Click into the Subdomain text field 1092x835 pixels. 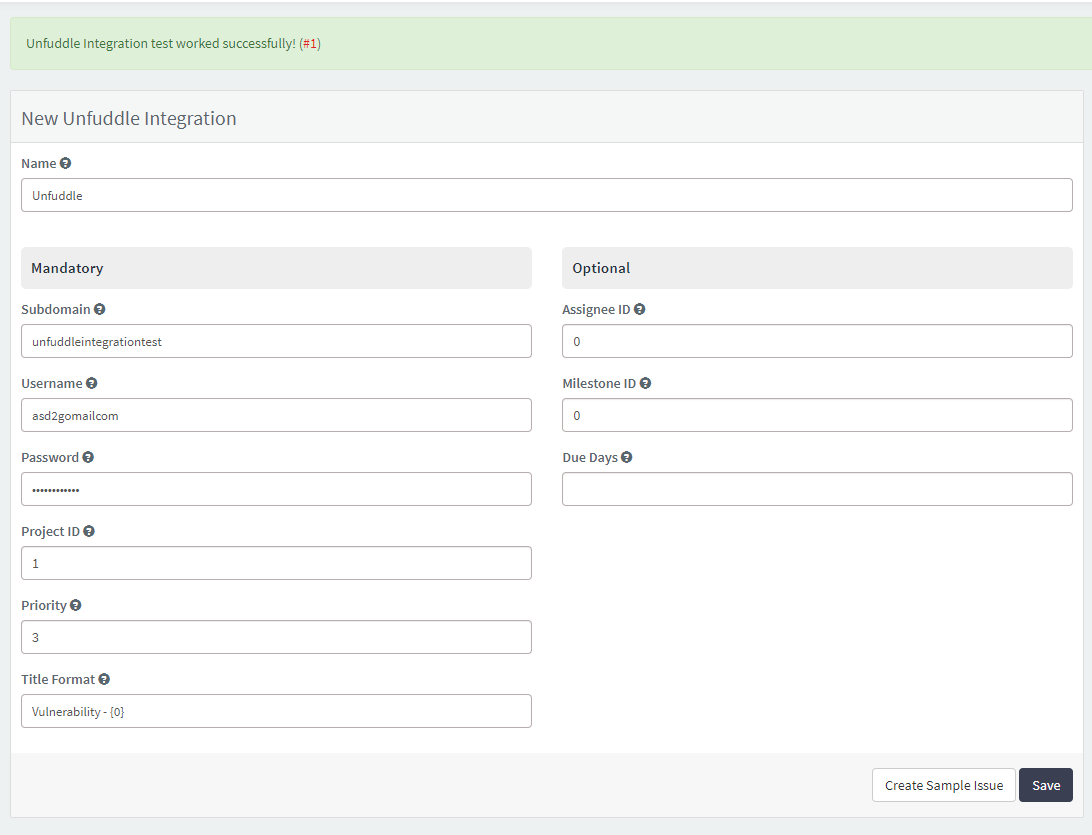pyautogui.click(x=276, y=341)
